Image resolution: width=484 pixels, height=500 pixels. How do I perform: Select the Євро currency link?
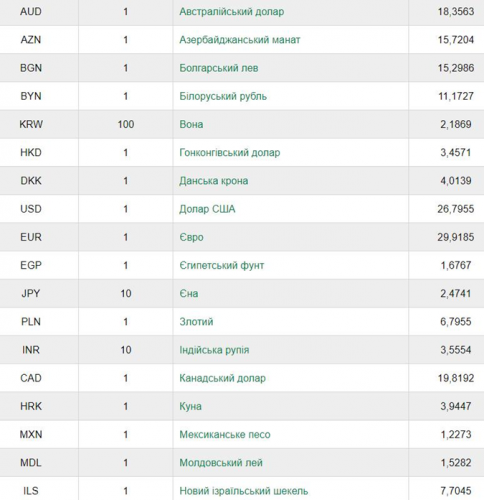[191, 237]
